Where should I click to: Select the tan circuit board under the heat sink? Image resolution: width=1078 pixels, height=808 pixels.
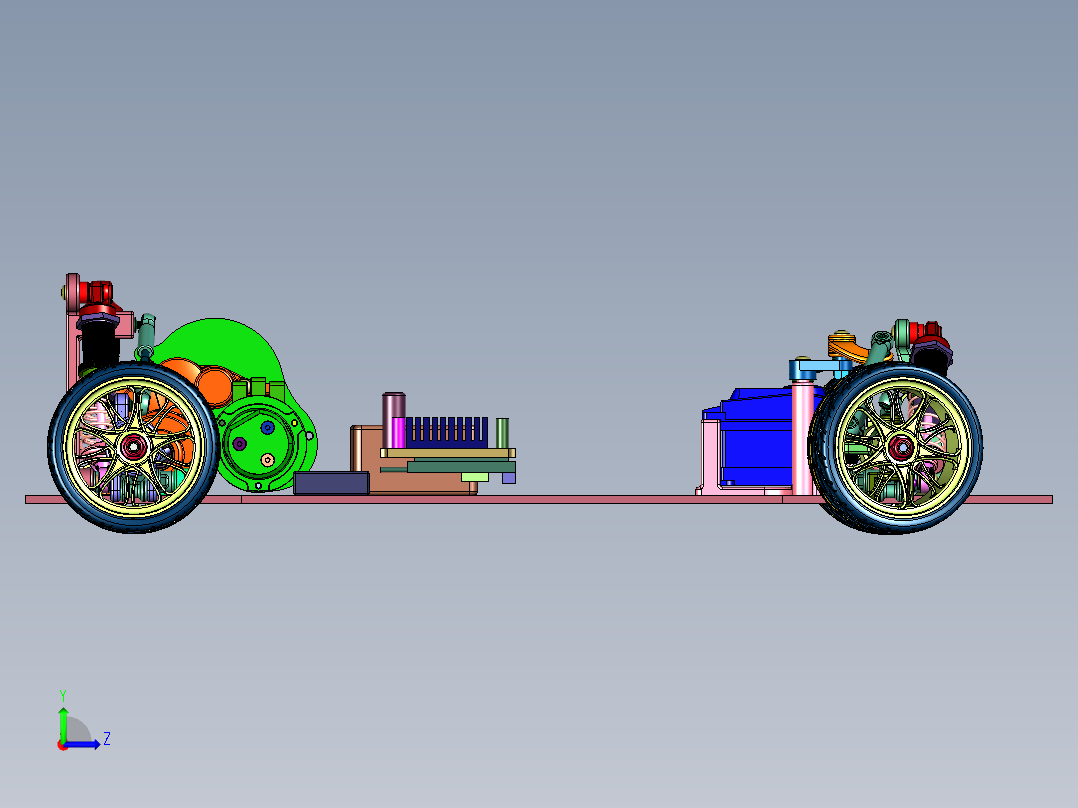coord(448,453)
